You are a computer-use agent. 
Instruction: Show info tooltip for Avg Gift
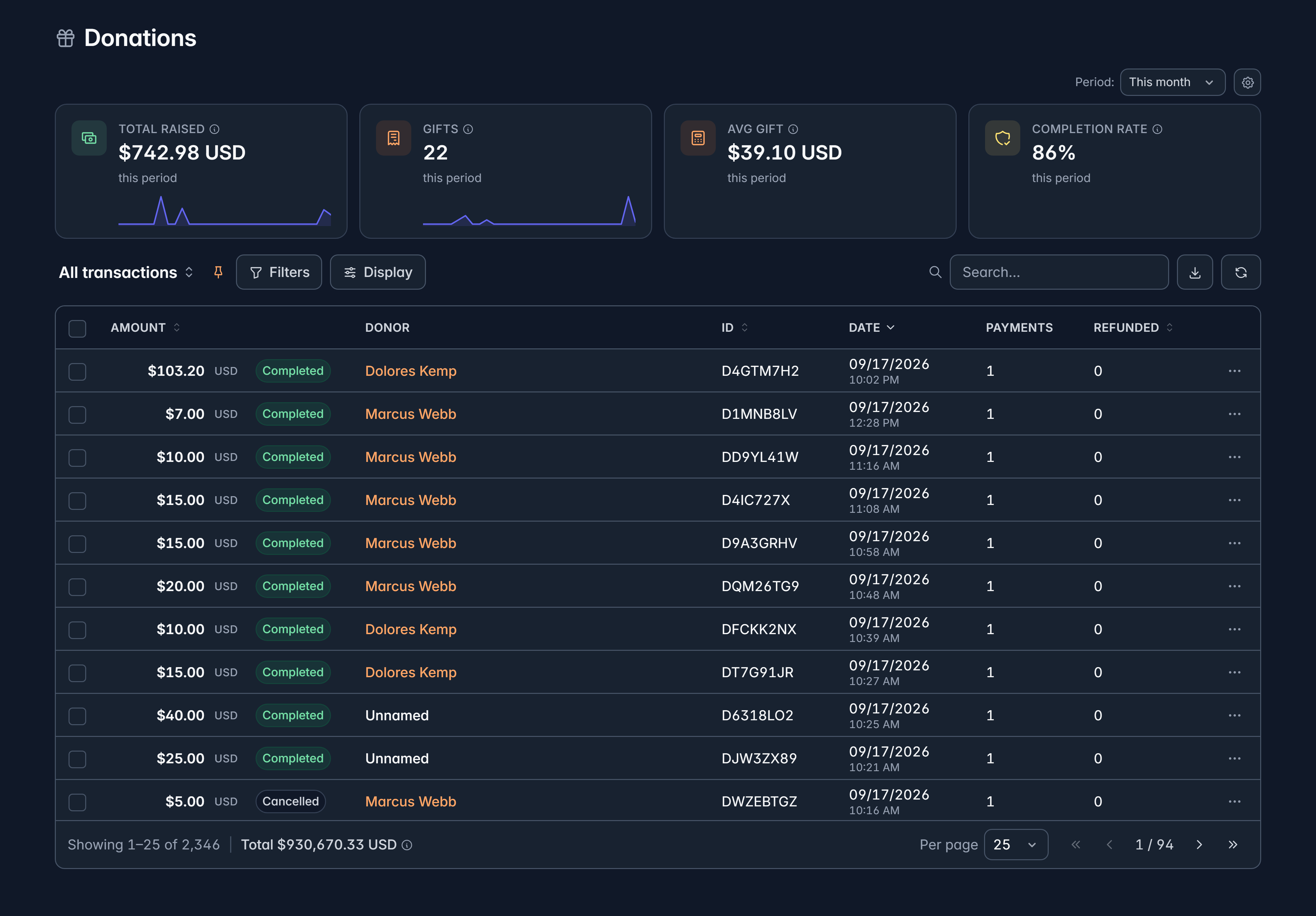[793, 130]
